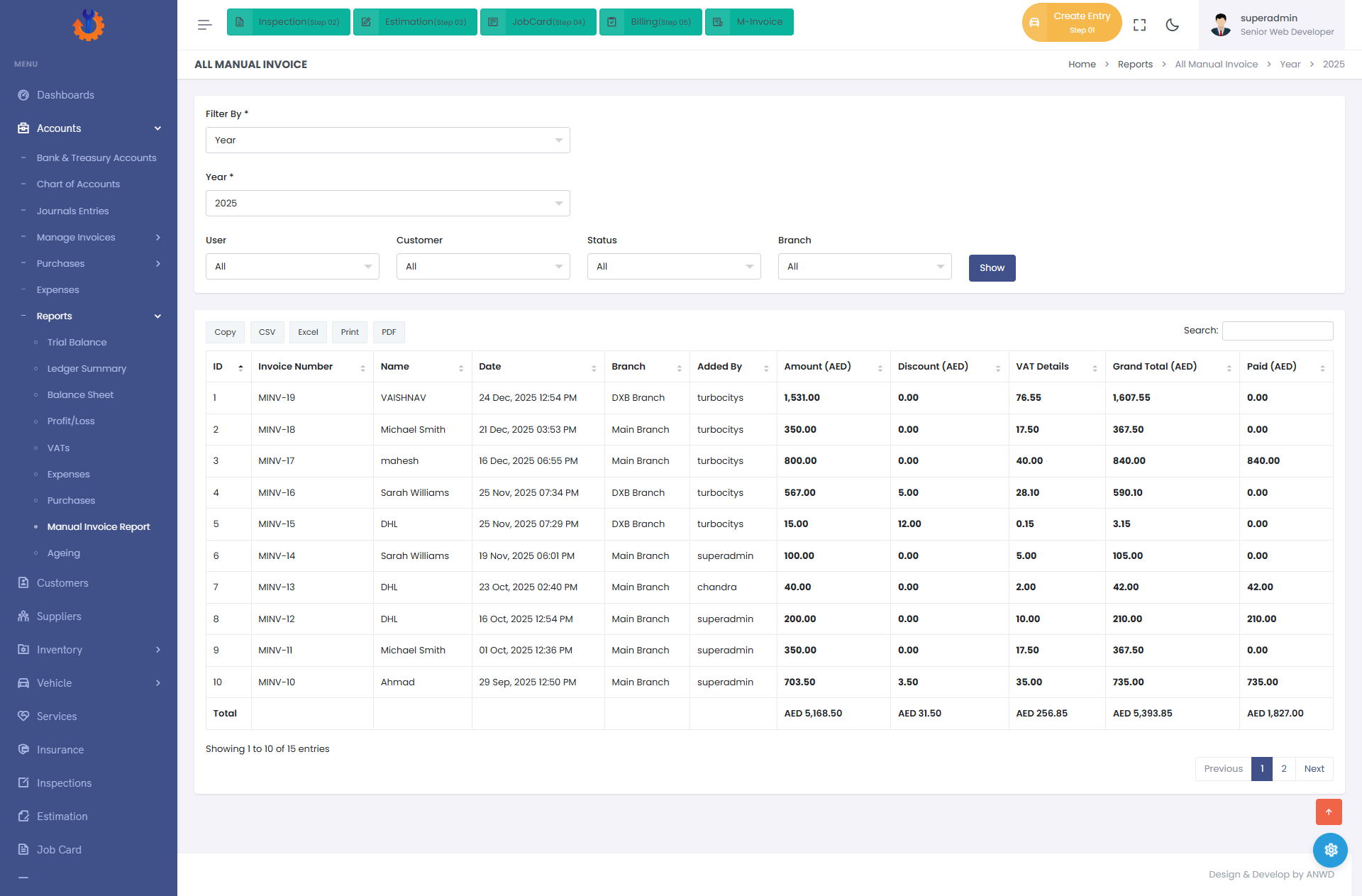
Task: Click the Show button
Action: [x=992, y=267]
